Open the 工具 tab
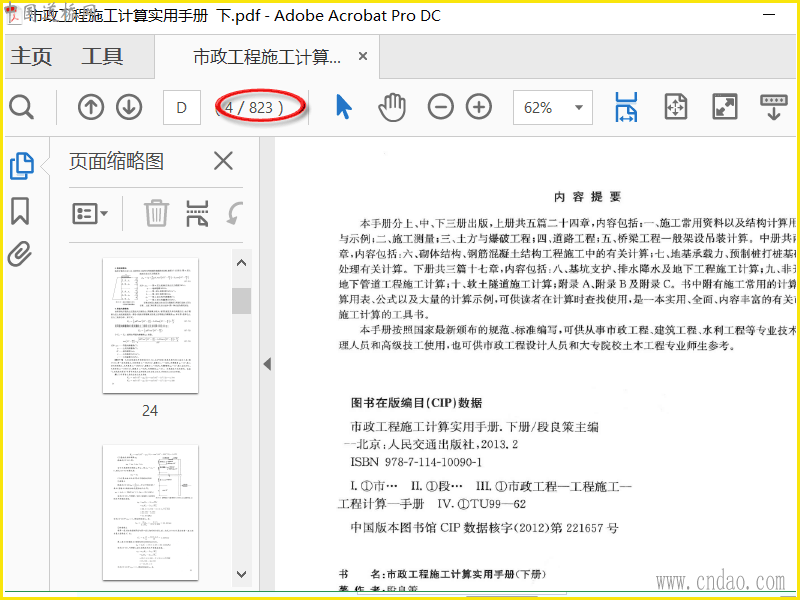Viewport: 800px width, 600px height. coord(102,56)
